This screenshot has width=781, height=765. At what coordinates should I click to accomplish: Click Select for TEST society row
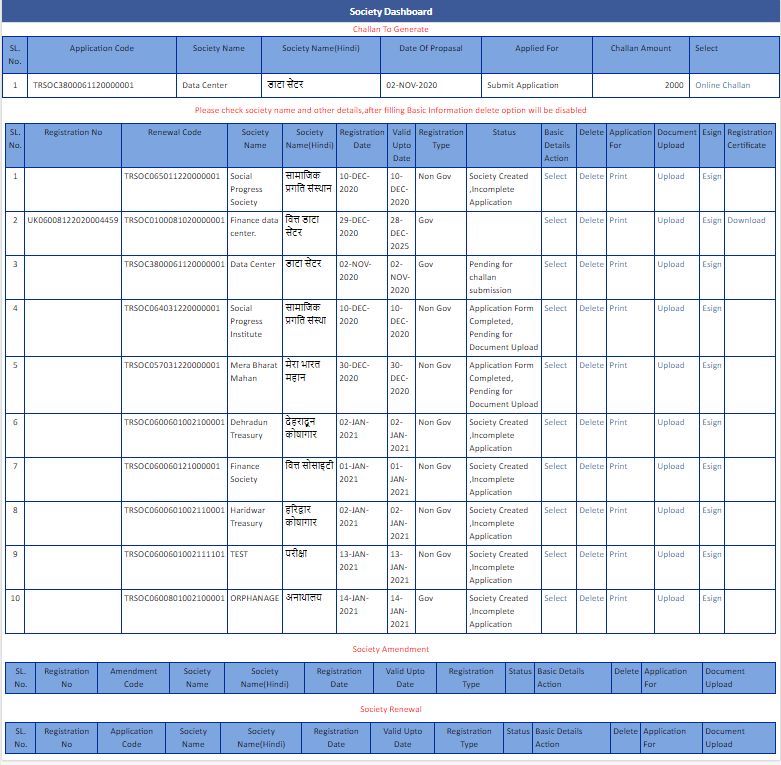pos(555,554)
